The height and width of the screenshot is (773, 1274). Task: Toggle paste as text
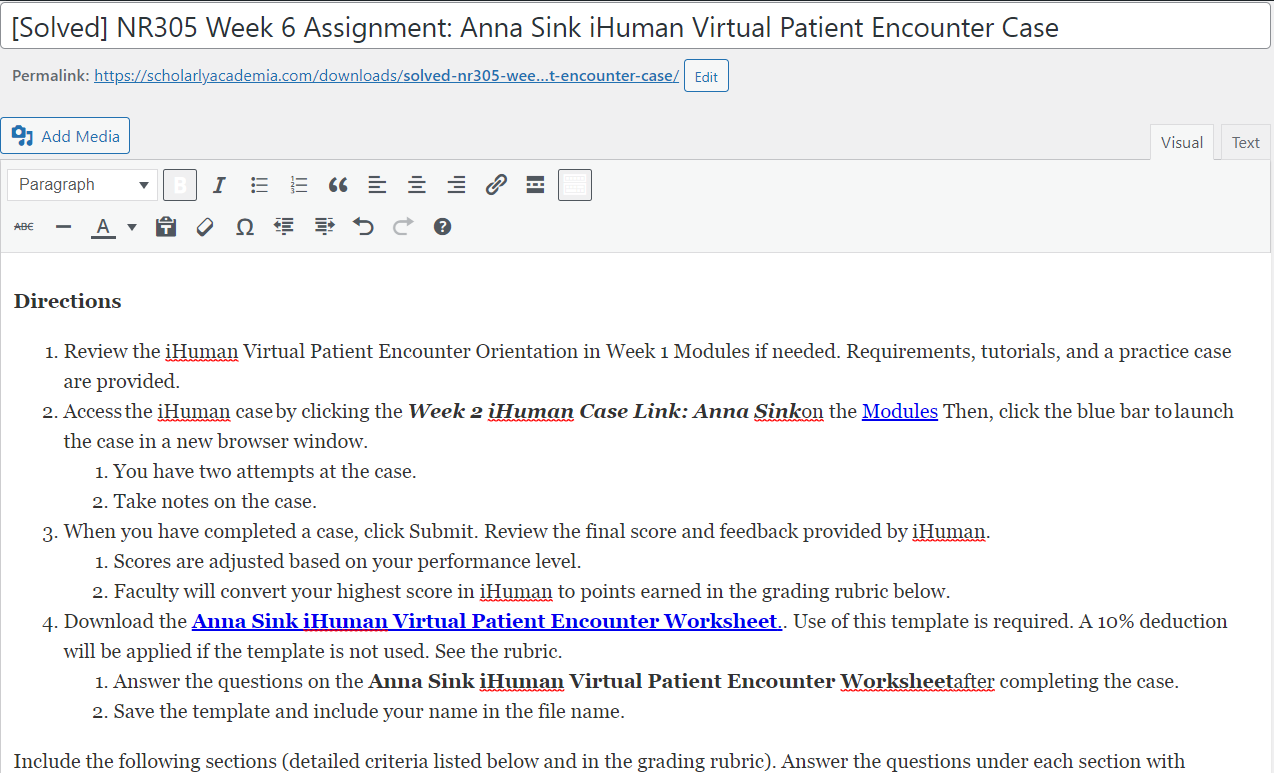coord(166,227)
